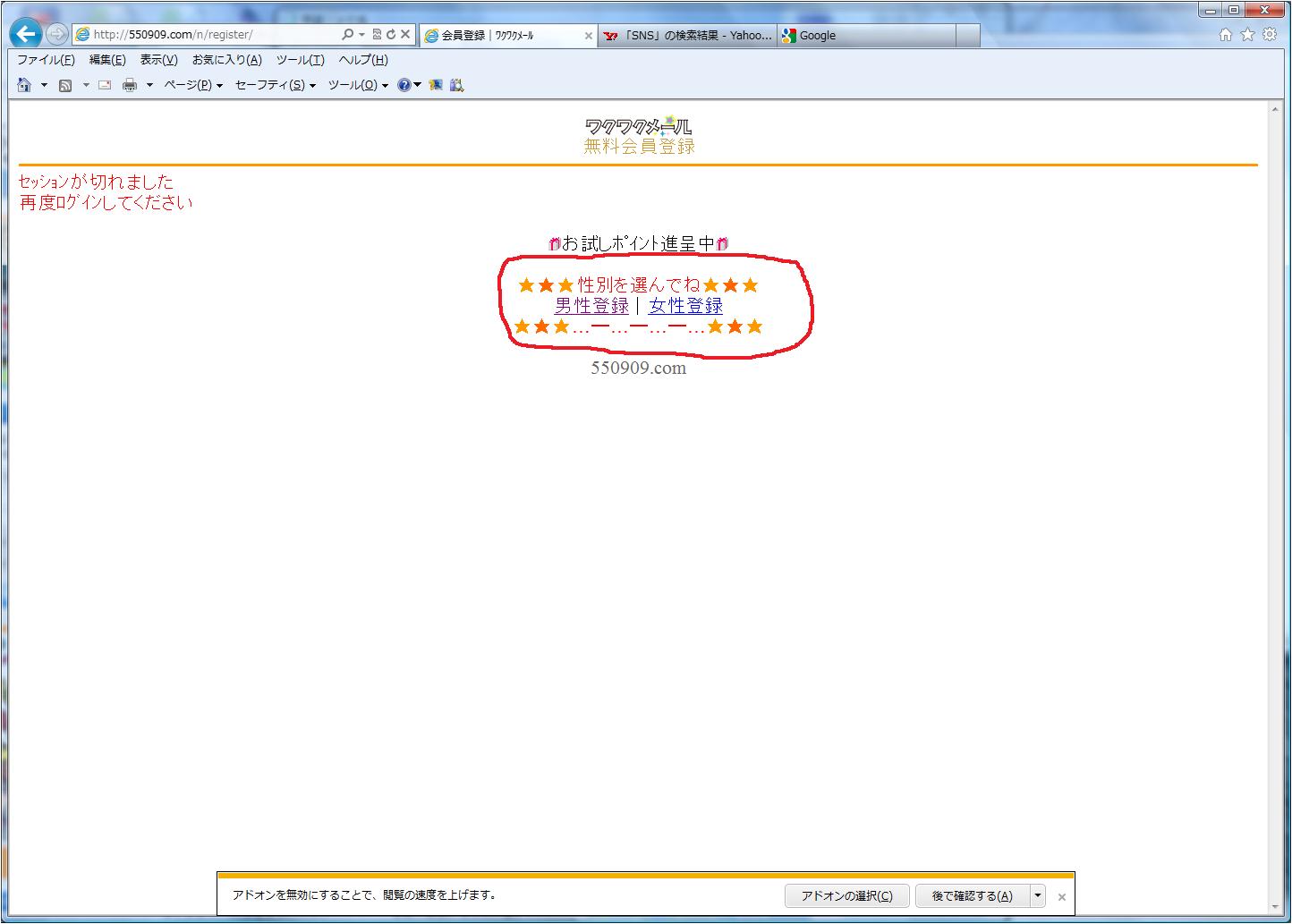Minimize the browser window

click(1211, 10)
